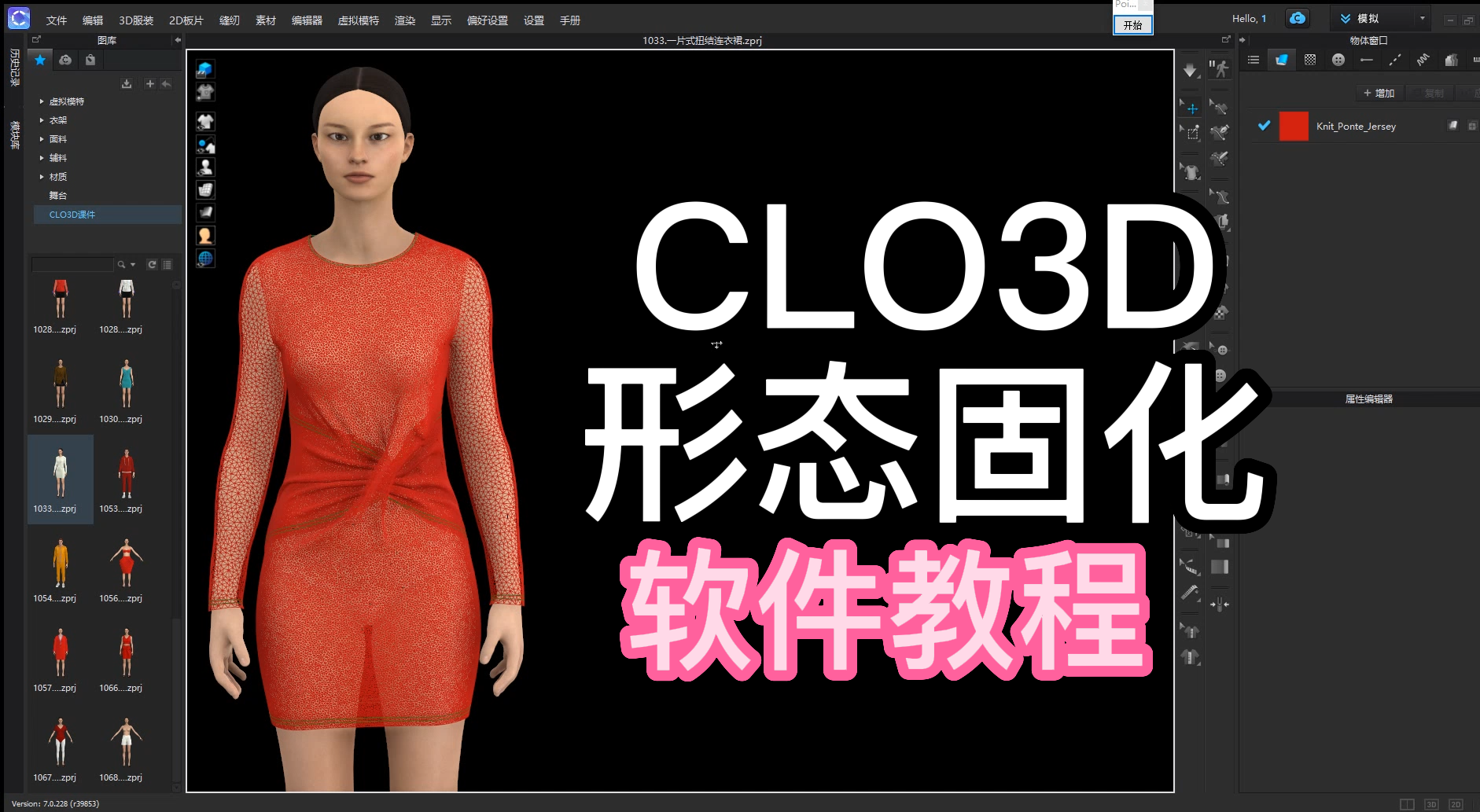1480x812 pixels.
Task: Expand the 面料 tree item
Action: pyautogui.click(x=42, y=139)
